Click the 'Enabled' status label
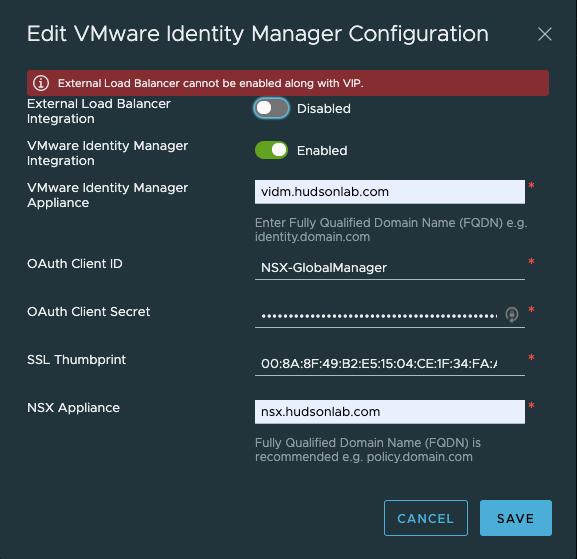This screenshot has height=559, width=577. pos(322,151)
